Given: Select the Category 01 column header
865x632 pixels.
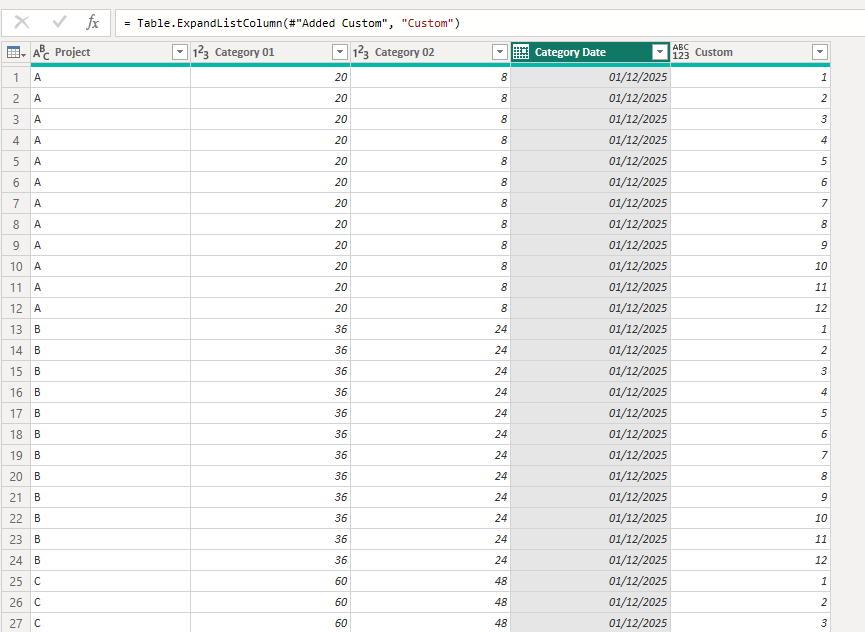Looking at the screenshot, I should (x=270, y=52).
